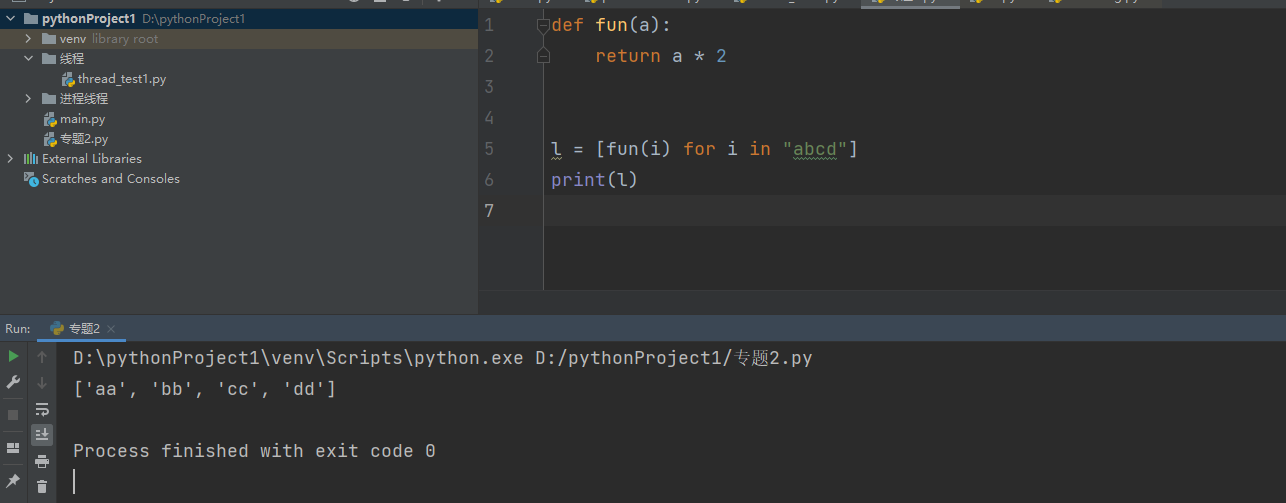Viewport: 1286px width, 503px height.
Task: Select main.py in the project tree
Action: 82,119
